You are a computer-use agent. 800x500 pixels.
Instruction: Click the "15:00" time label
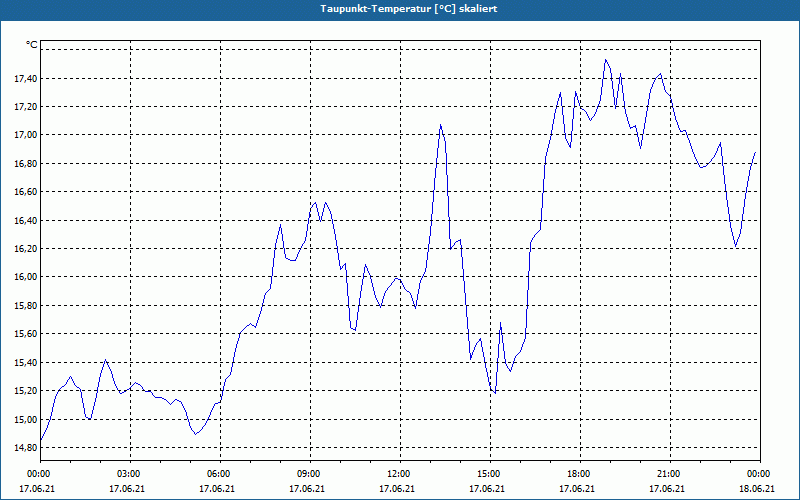490,474
